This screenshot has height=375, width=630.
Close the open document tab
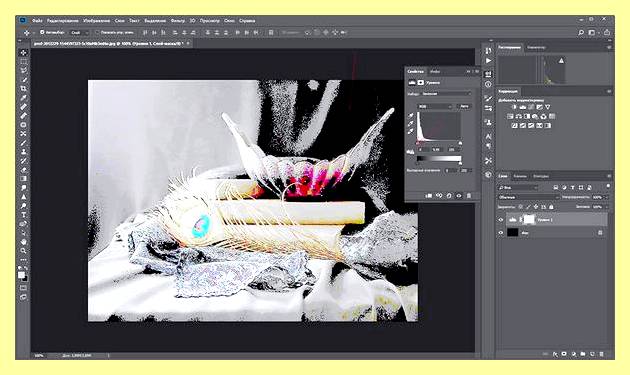188,43
